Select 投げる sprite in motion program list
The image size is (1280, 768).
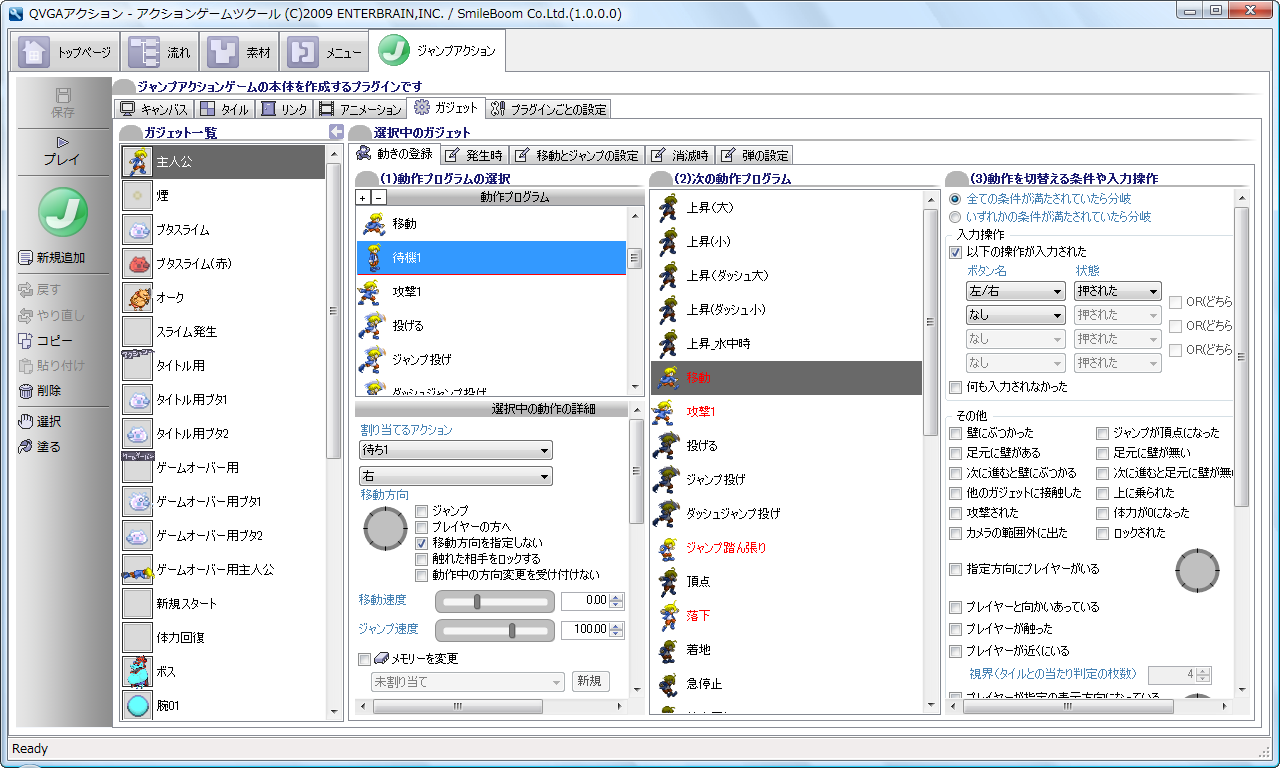(373, 326)
